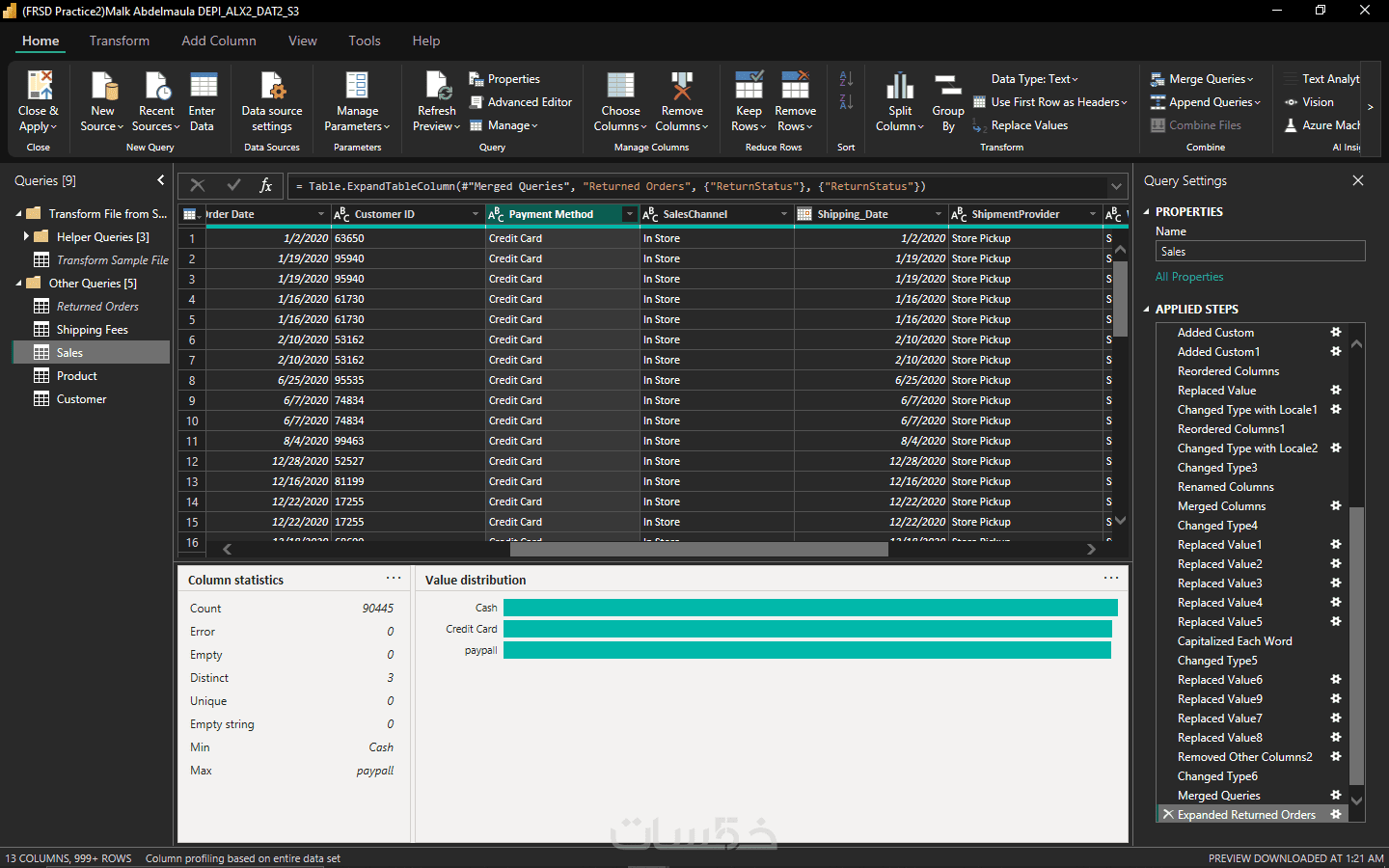Click Append Queries button
This screenshot has width=1389, height=868.
pos(1206,102)
